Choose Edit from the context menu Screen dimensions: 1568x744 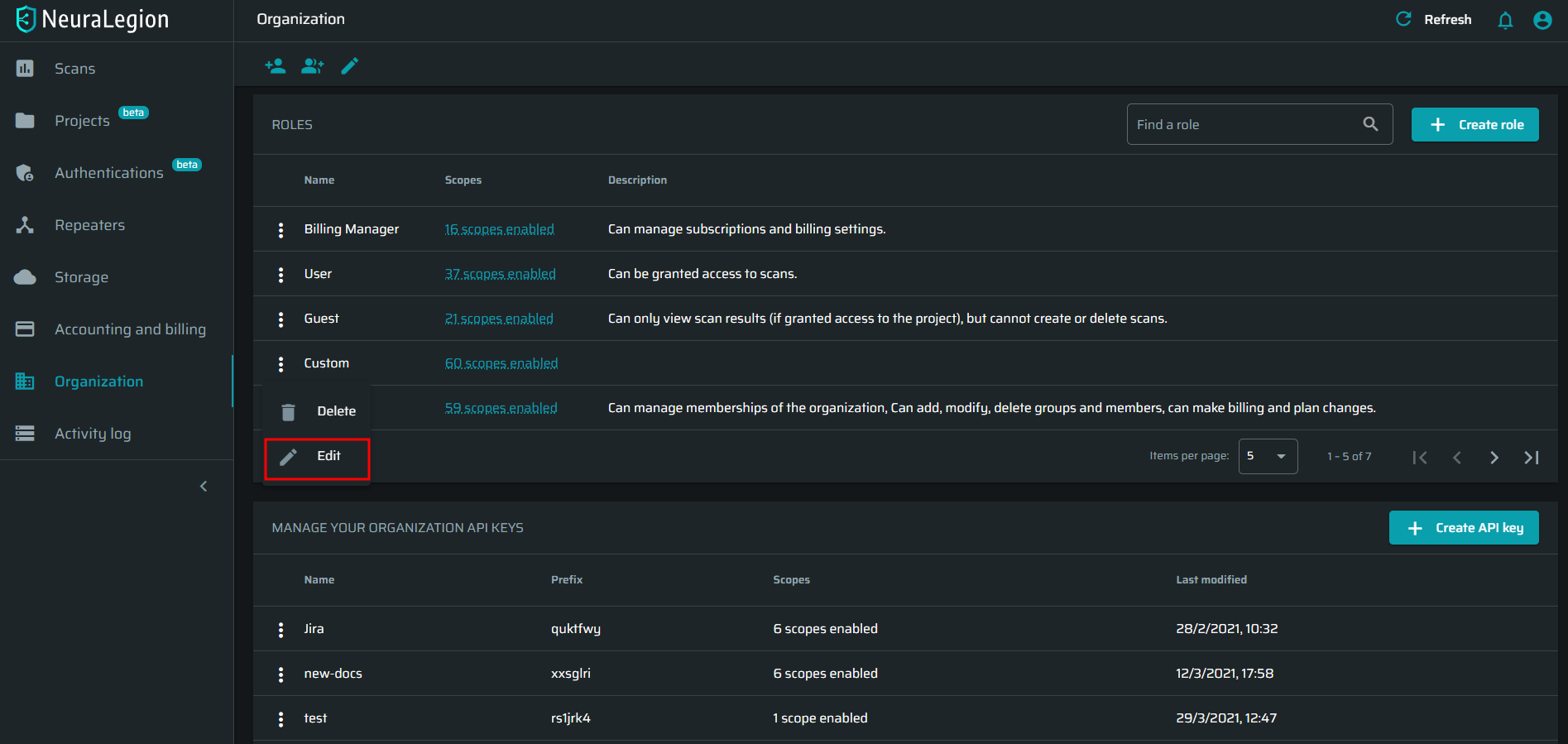coord(317,456)
